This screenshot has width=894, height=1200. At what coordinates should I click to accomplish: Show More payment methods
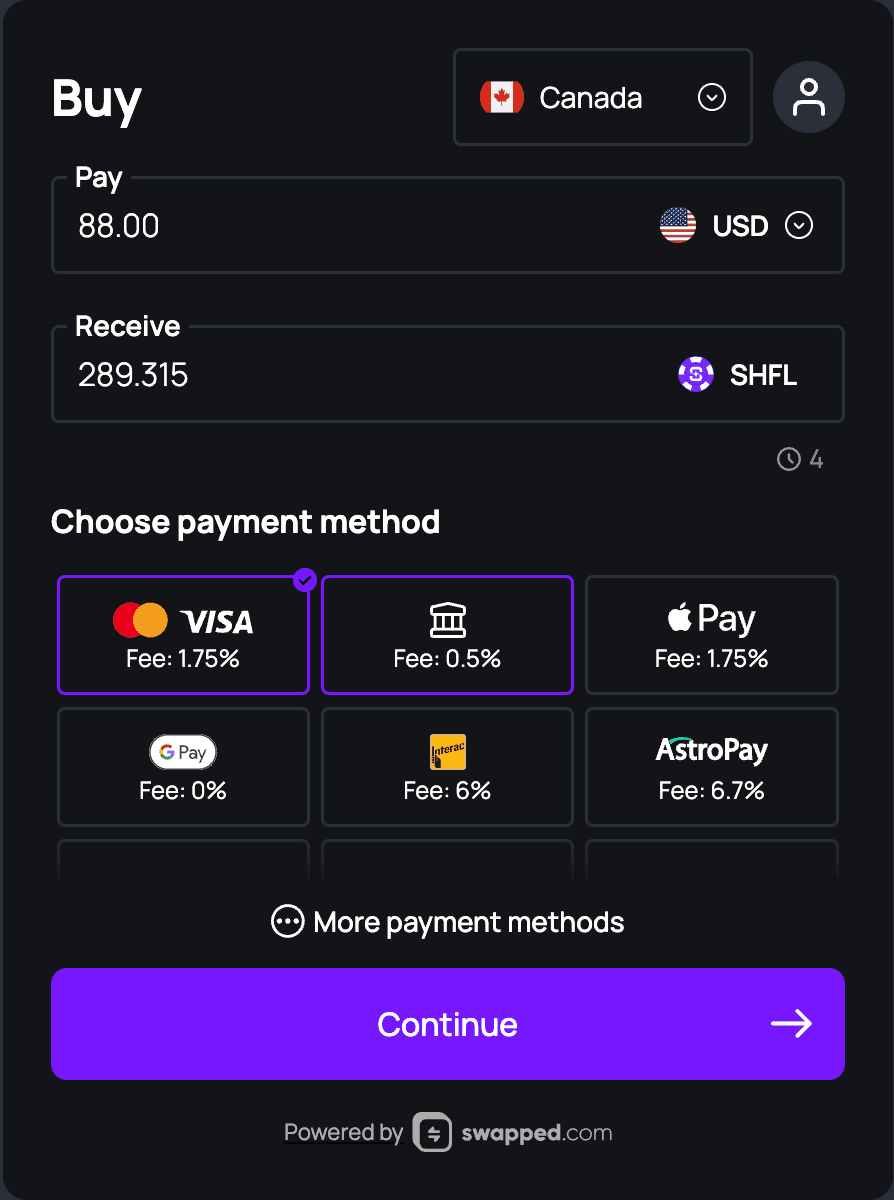tap(468, 921)
